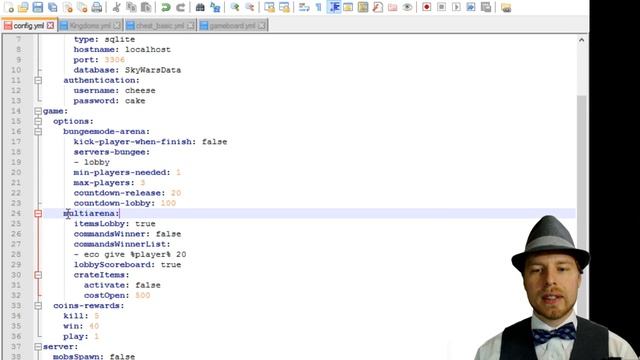The height and width of the screenshot is (360, 640).
Task: Click the Close document toolbar icon
Action: pyautogui.click(x=68, y=7)
